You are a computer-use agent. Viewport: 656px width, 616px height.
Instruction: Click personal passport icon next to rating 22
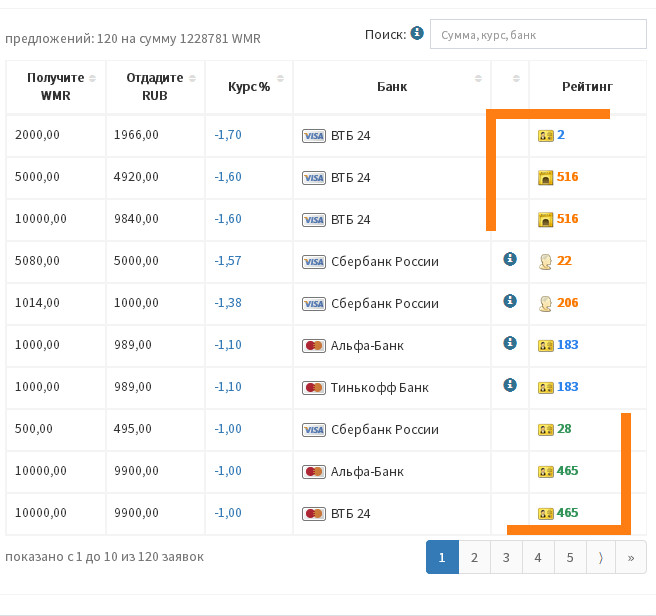point(545,262)
